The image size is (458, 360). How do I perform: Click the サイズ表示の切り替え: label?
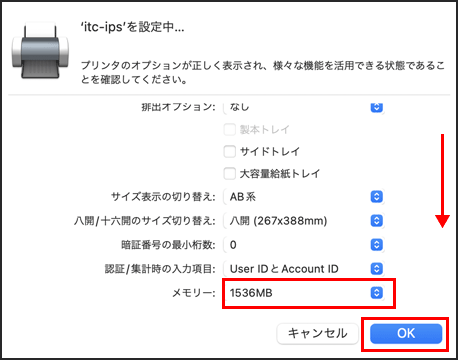163,197
